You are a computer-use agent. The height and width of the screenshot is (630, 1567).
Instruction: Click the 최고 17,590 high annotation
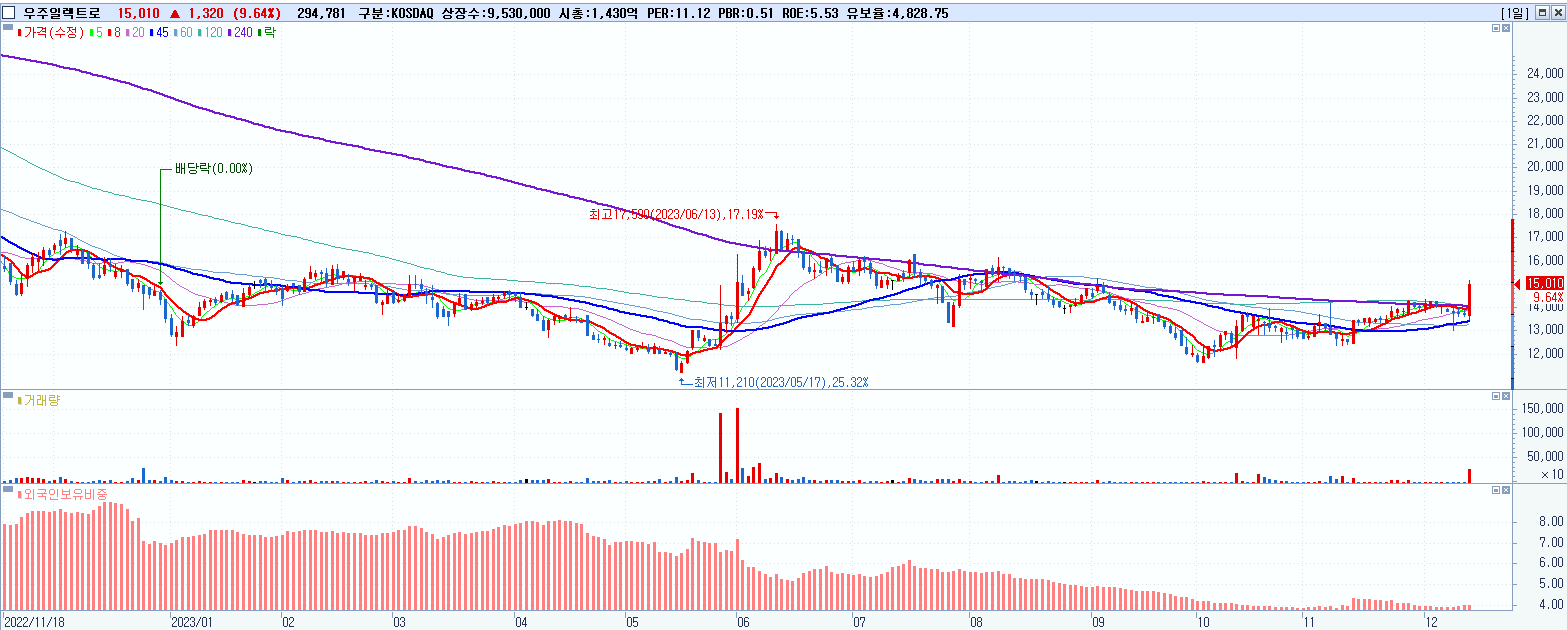[x=676, y=214]
